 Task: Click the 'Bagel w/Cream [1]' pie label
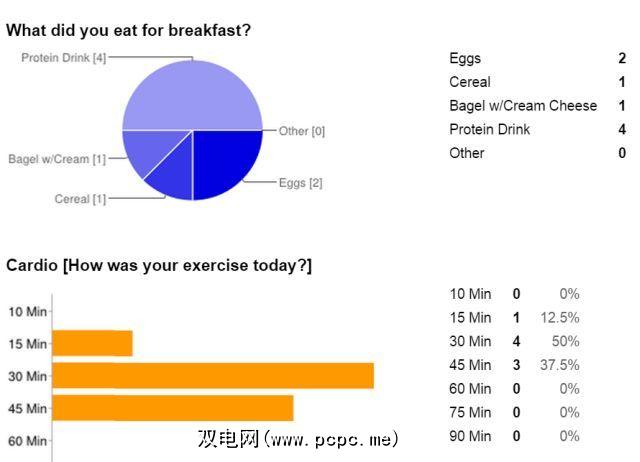click(x=57, y=159)
